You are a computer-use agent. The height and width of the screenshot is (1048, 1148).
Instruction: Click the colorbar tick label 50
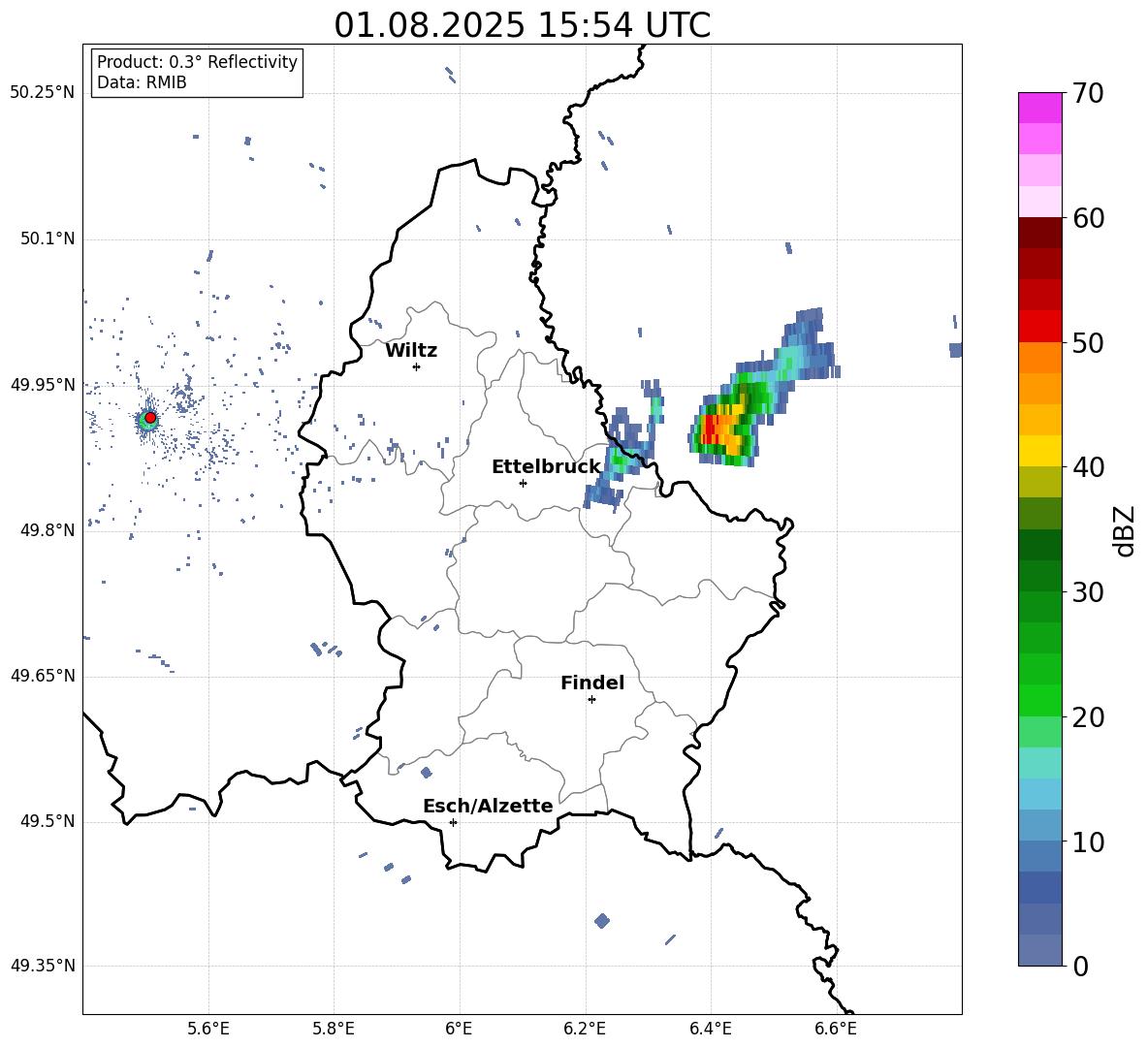point(1088,343)
